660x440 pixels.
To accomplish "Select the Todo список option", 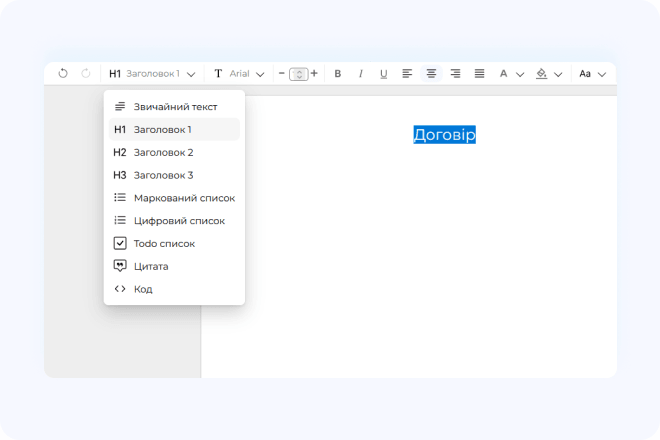I will coord(164,243).
